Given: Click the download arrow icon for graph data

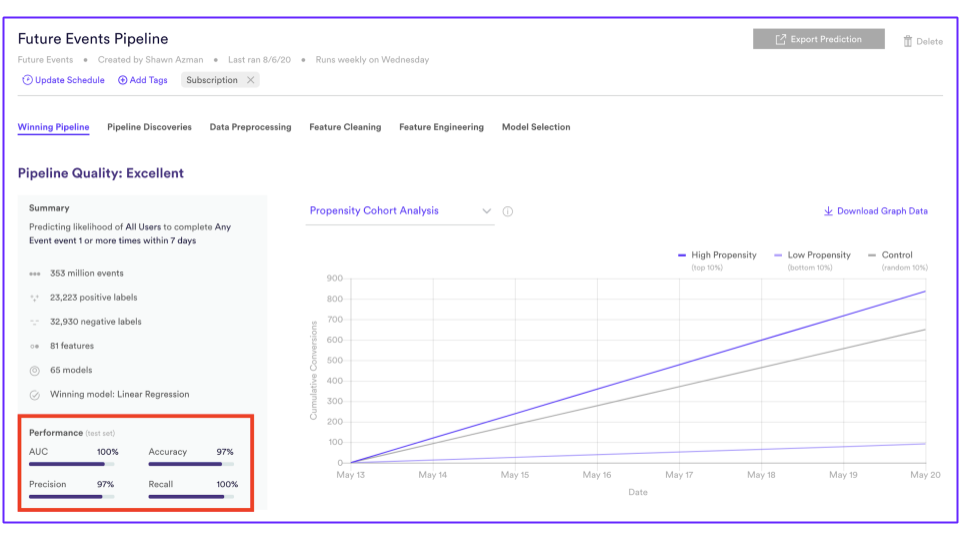Looking at the screenshot, I should click(x=828, y=211).
